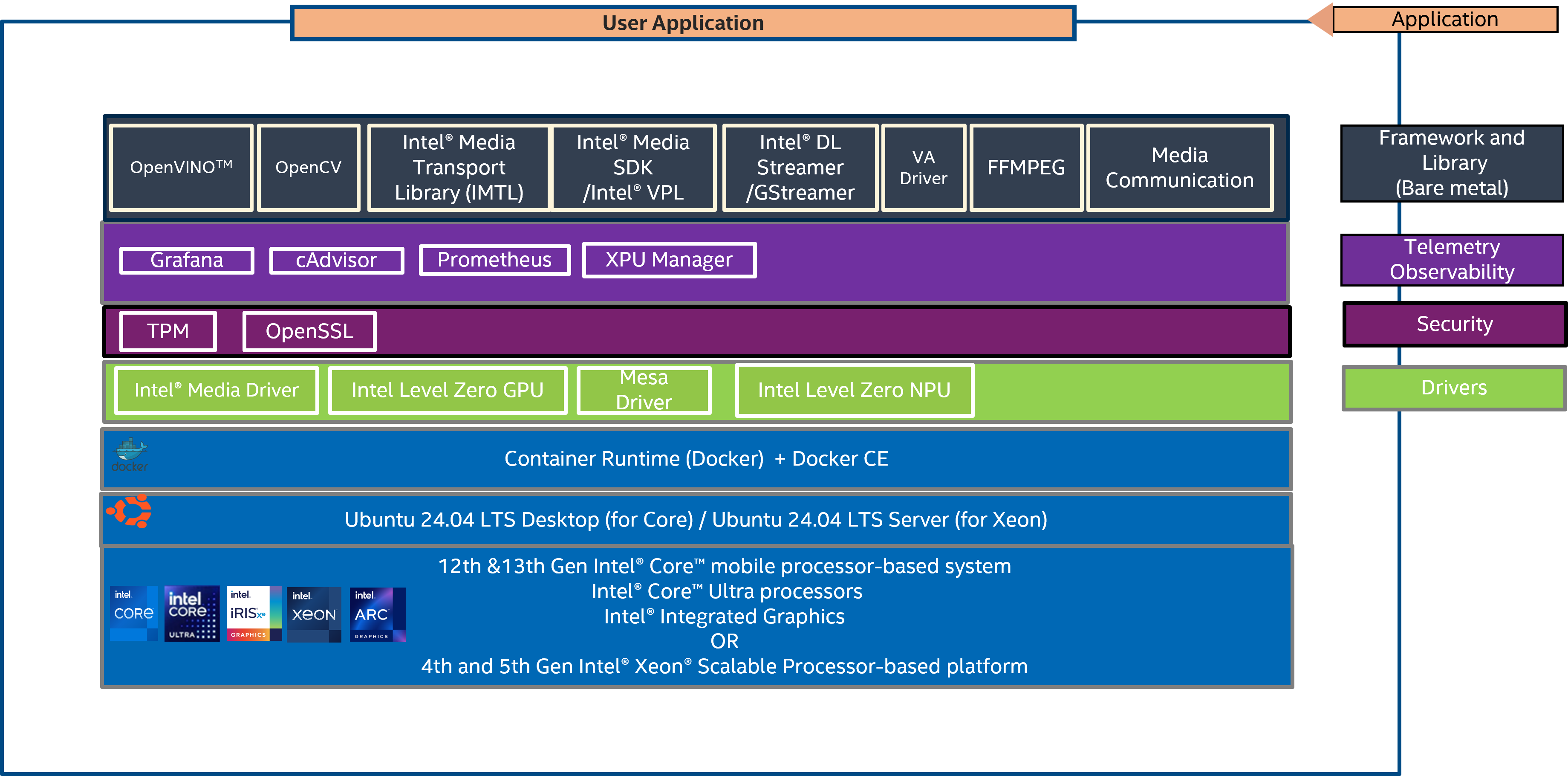Screen dimensions: 1568x776
Task: Select the Media Communication box
Action: [x=1180, y=168]
